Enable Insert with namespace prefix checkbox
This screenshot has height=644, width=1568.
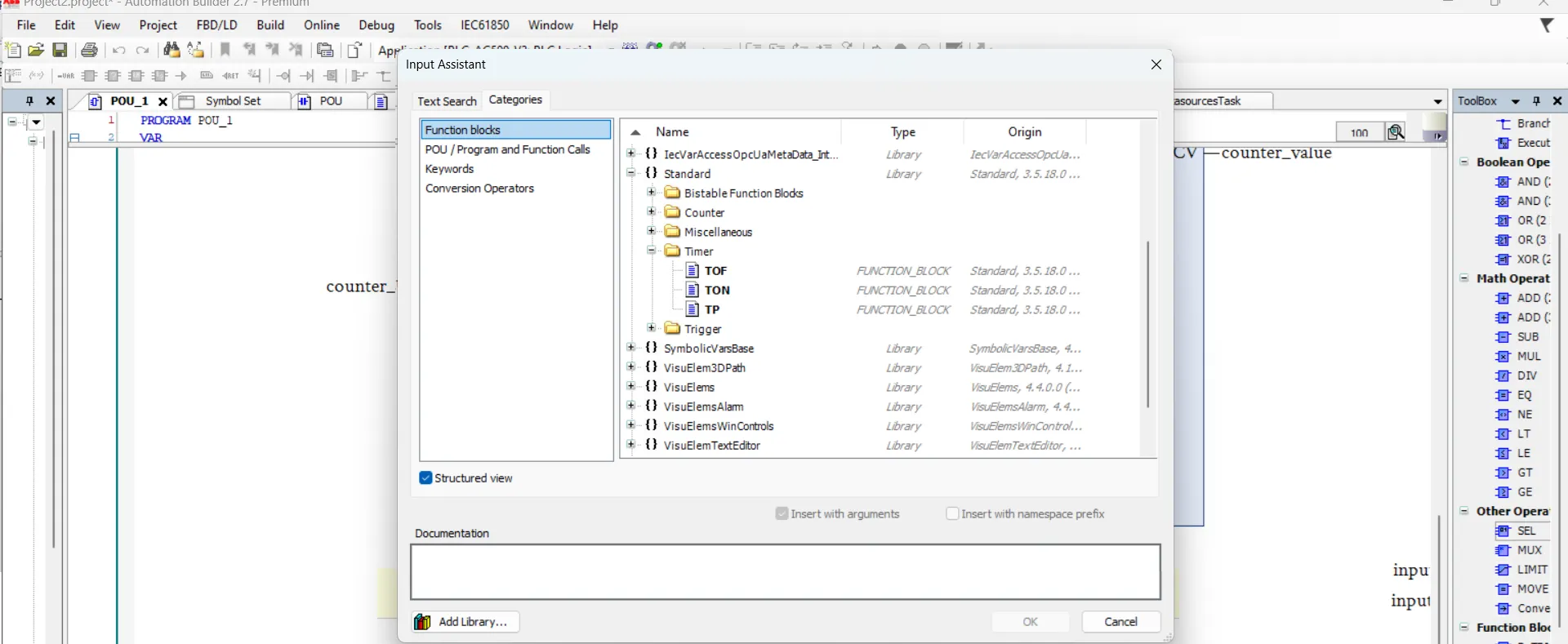click(x=952, y=514)
